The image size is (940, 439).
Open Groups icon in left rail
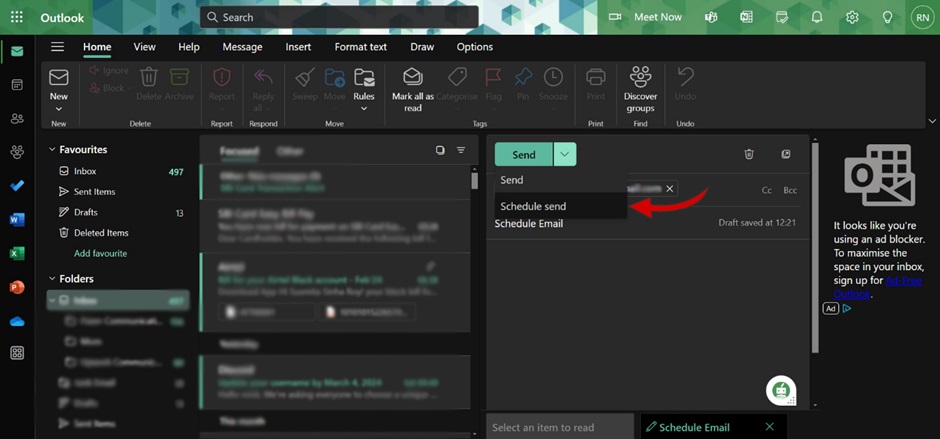click(x=17, y=152)
